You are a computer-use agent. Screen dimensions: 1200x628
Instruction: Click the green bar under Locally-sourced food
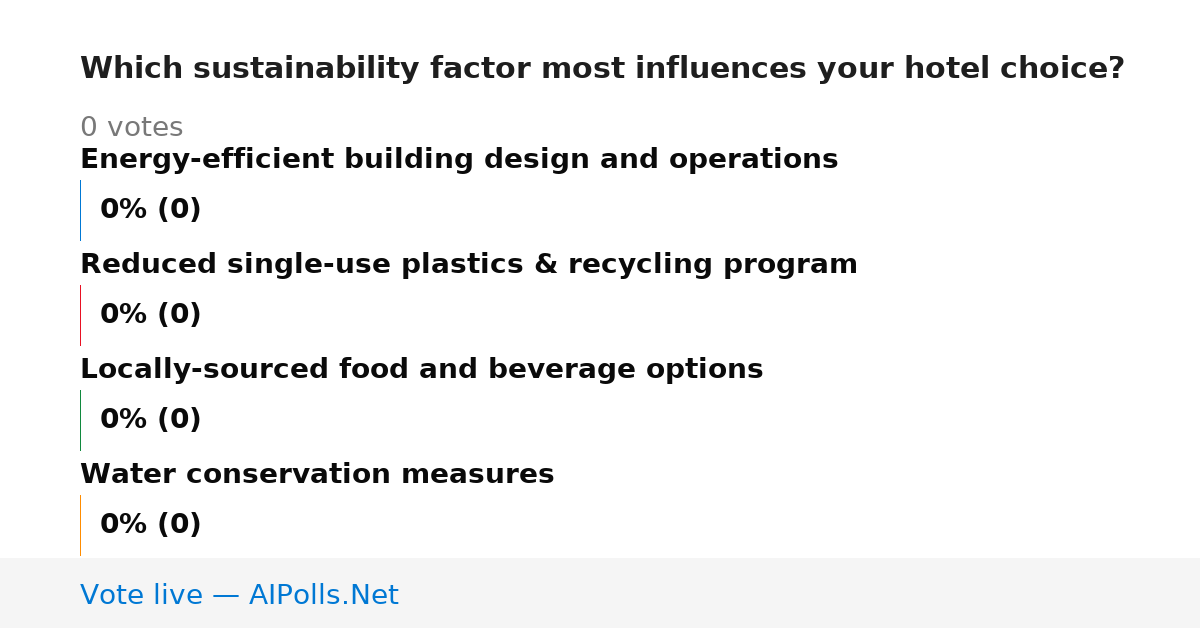click(x=80, y=420)
